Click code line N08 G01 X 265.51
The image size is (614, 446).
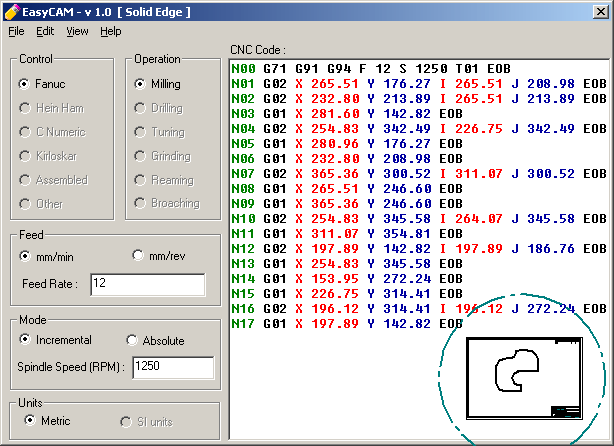coord(347,189)
